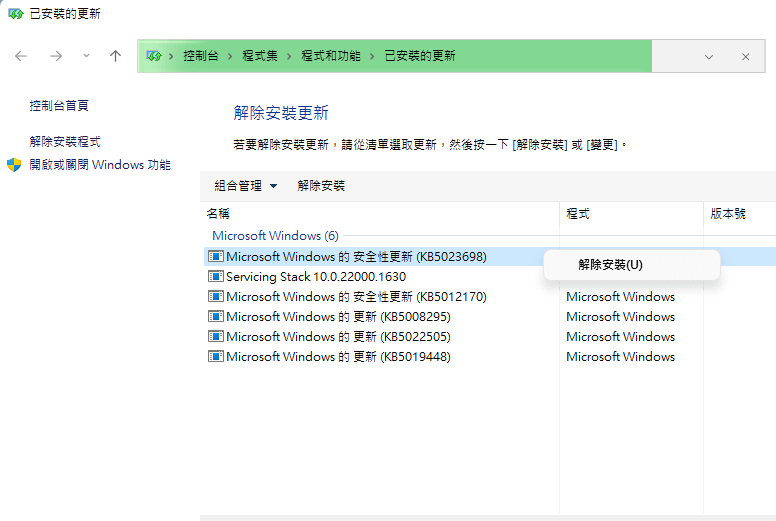Expand the address bar history dropdown
Image resolution: width=776 pixels, height=521 pixels.
(709, 57)
